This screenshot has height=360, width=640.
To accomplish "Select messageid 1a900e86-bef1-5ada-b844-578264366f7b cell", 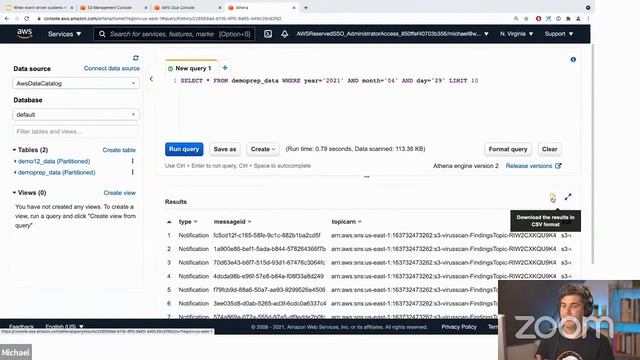I will (x=269, y=249).
